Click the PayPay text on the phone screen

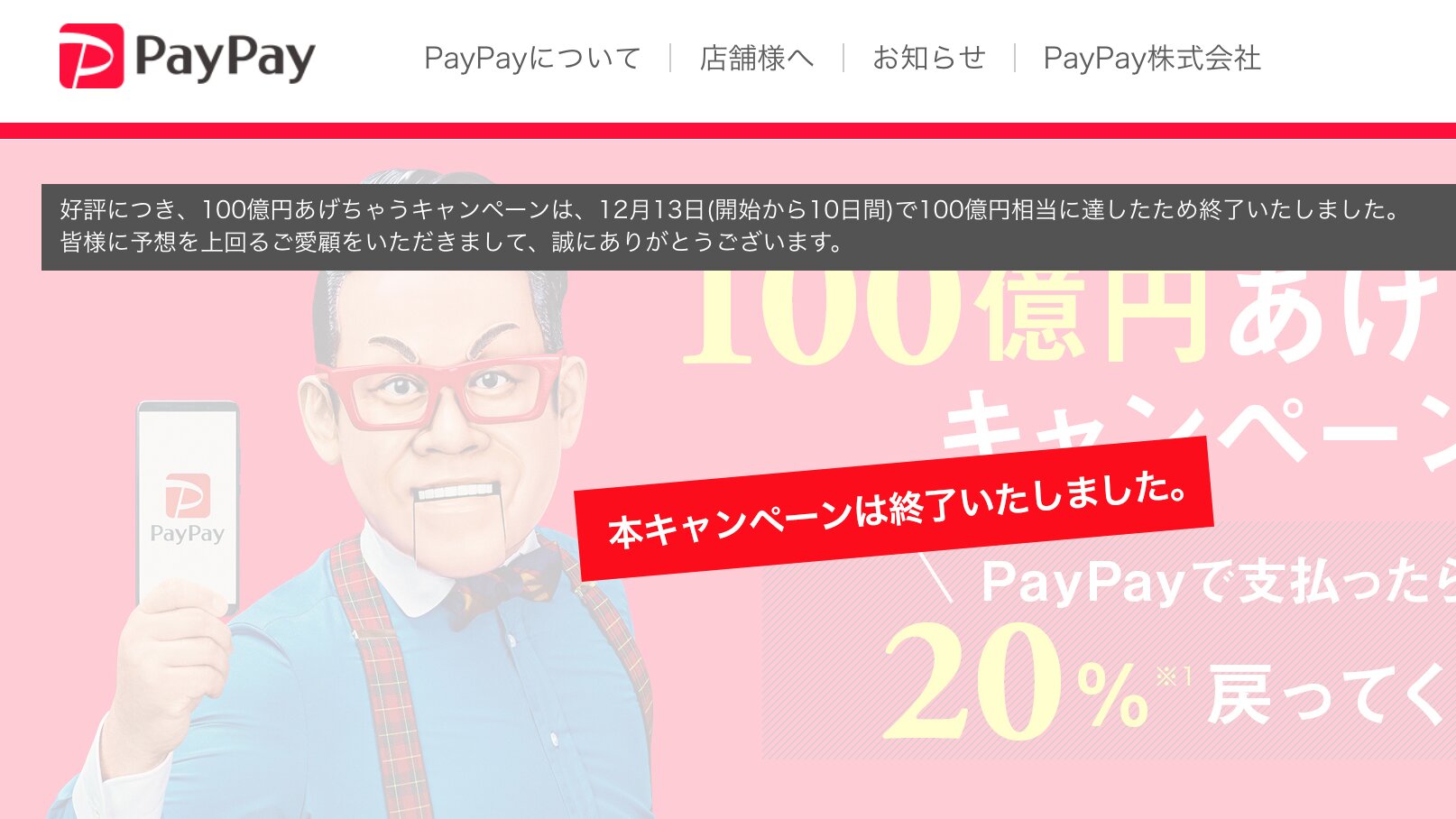pos(188,534)
